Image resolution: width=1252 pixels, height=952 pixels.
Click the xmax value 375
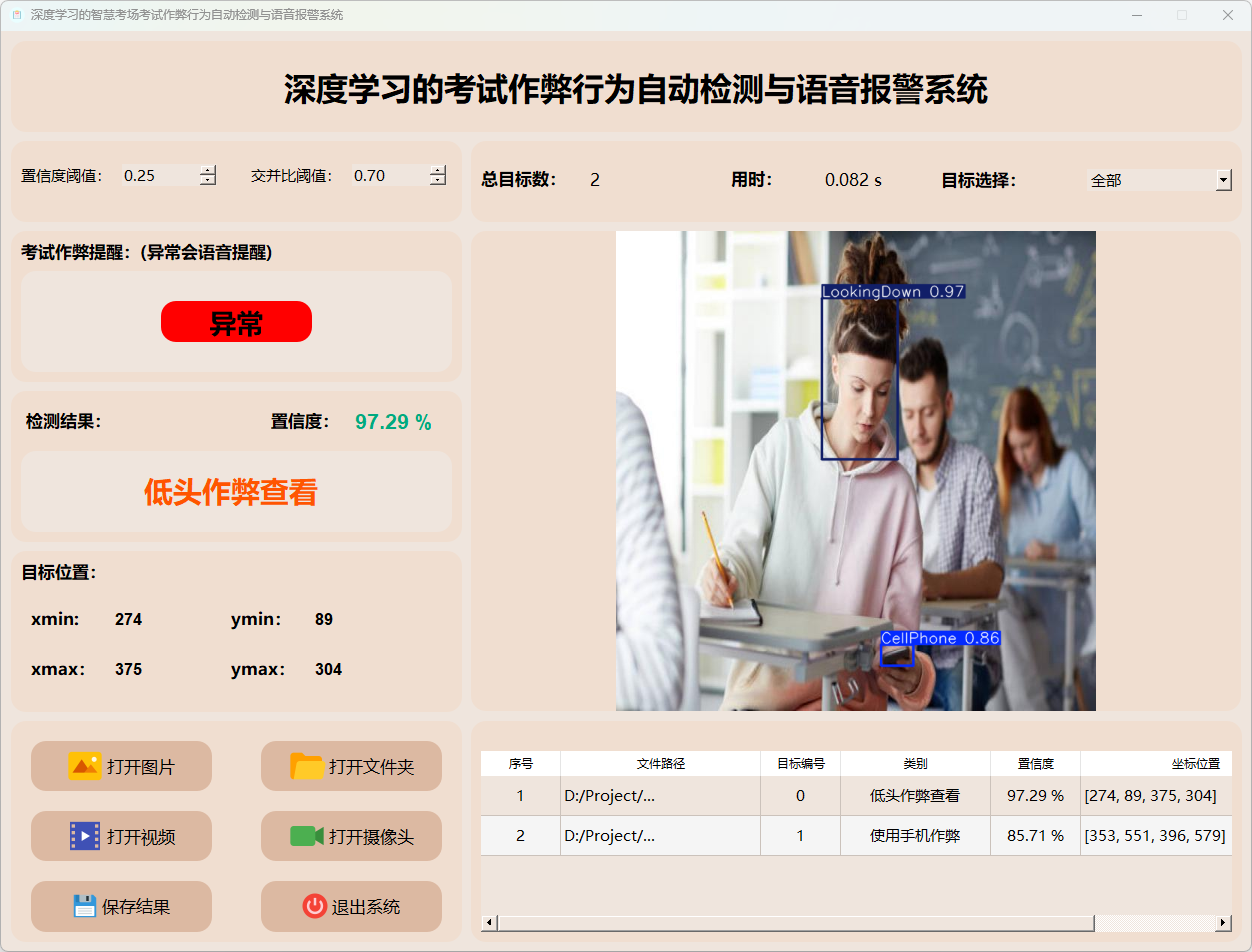coord(129,670)
